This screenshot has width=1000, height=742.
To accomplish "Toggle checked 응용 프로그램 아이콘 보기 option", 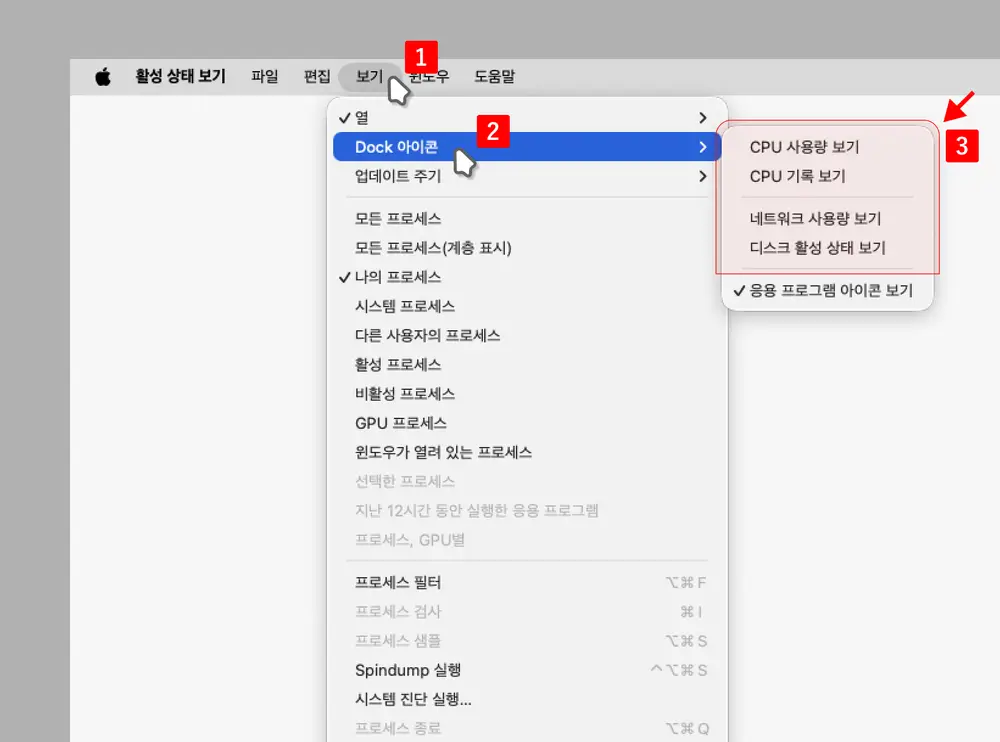I will (x=827, y=291).
